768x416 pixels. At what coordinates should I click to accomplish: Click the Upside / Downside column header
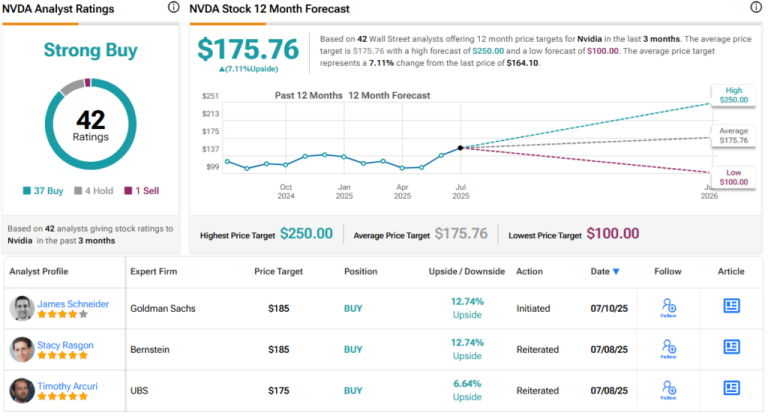coord(467,271)
